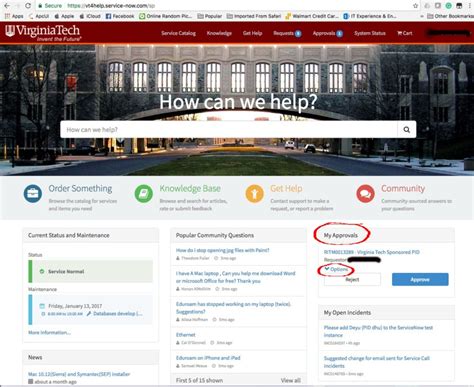This screenshot has width=474, height=387.
Task: Click the Knowledge Base book icon
Action: (144, 194)
